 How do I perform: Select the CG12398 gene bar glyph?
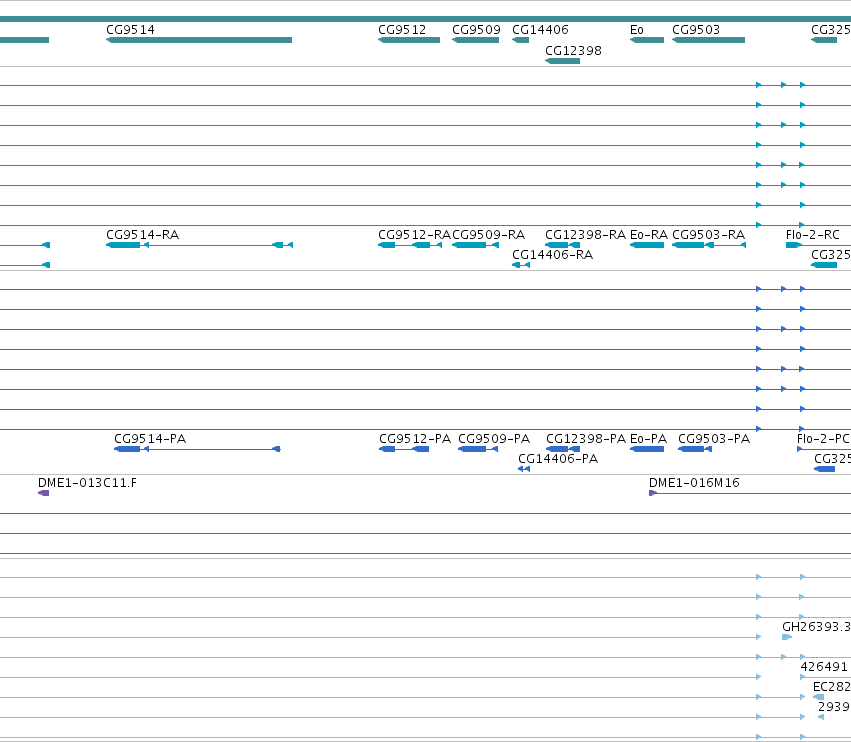tap(562, 61)
